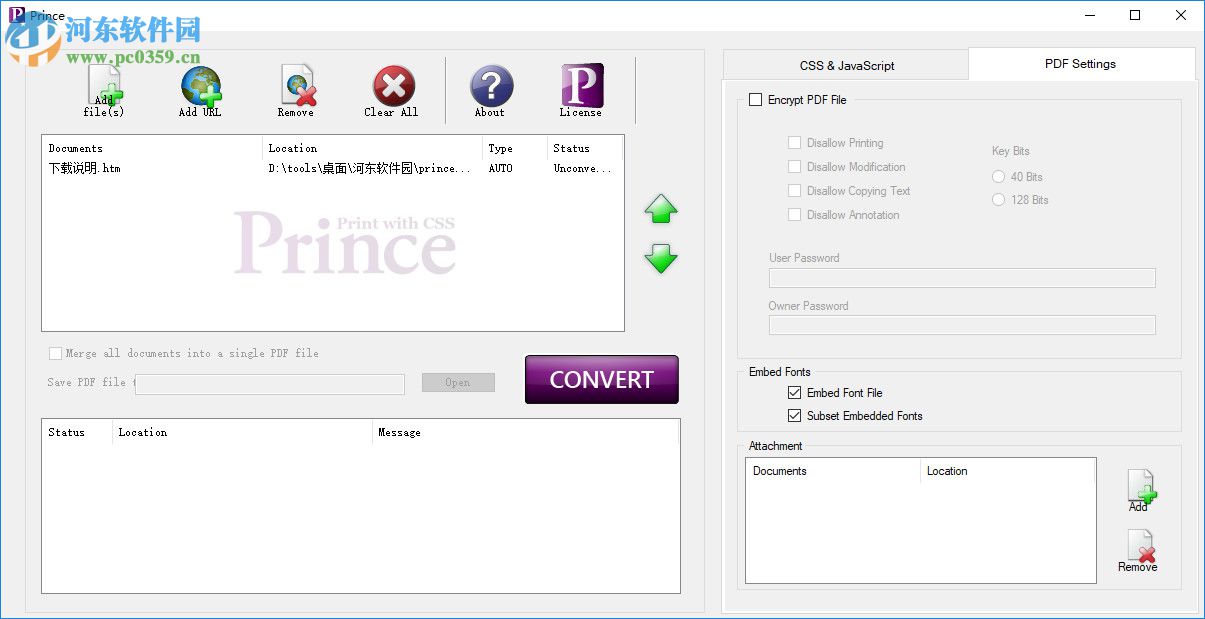This screenshot has height=619, width=1205.
Task: Toggle Disallow Copying Text checkbox
Action: (x=794, y=191)
